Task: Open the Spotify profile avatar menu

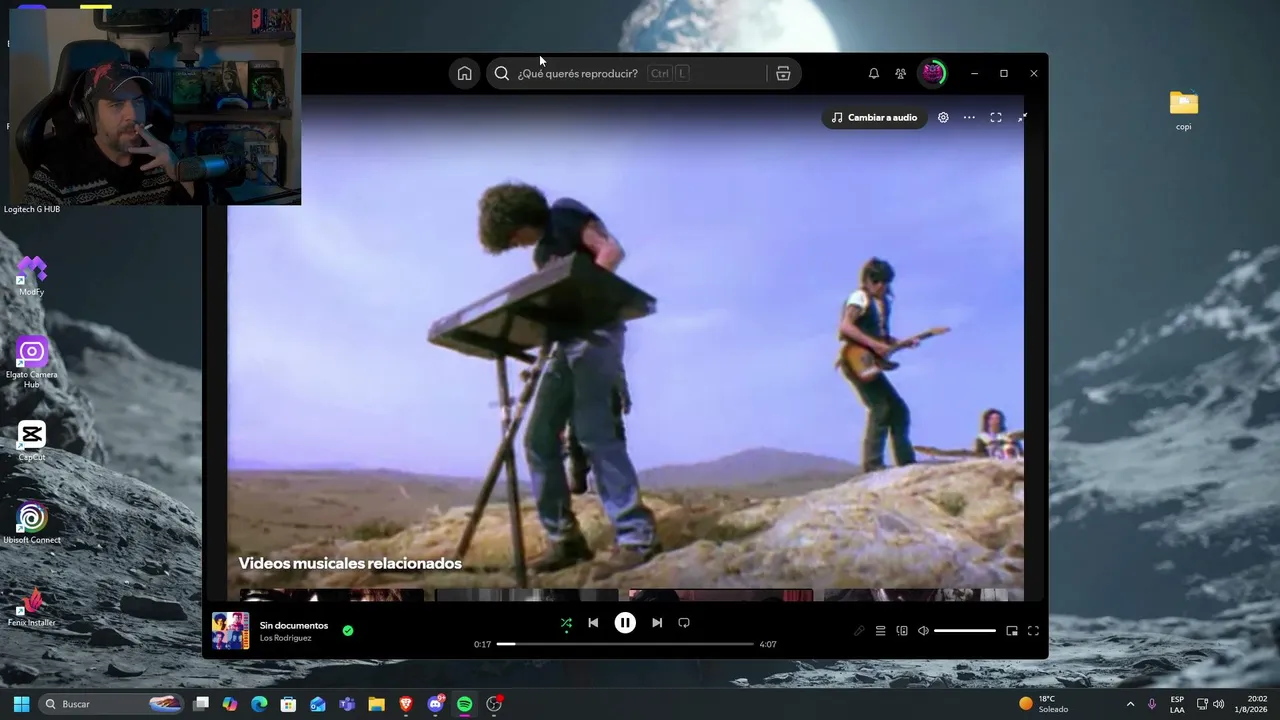Action: pos(932,73)
